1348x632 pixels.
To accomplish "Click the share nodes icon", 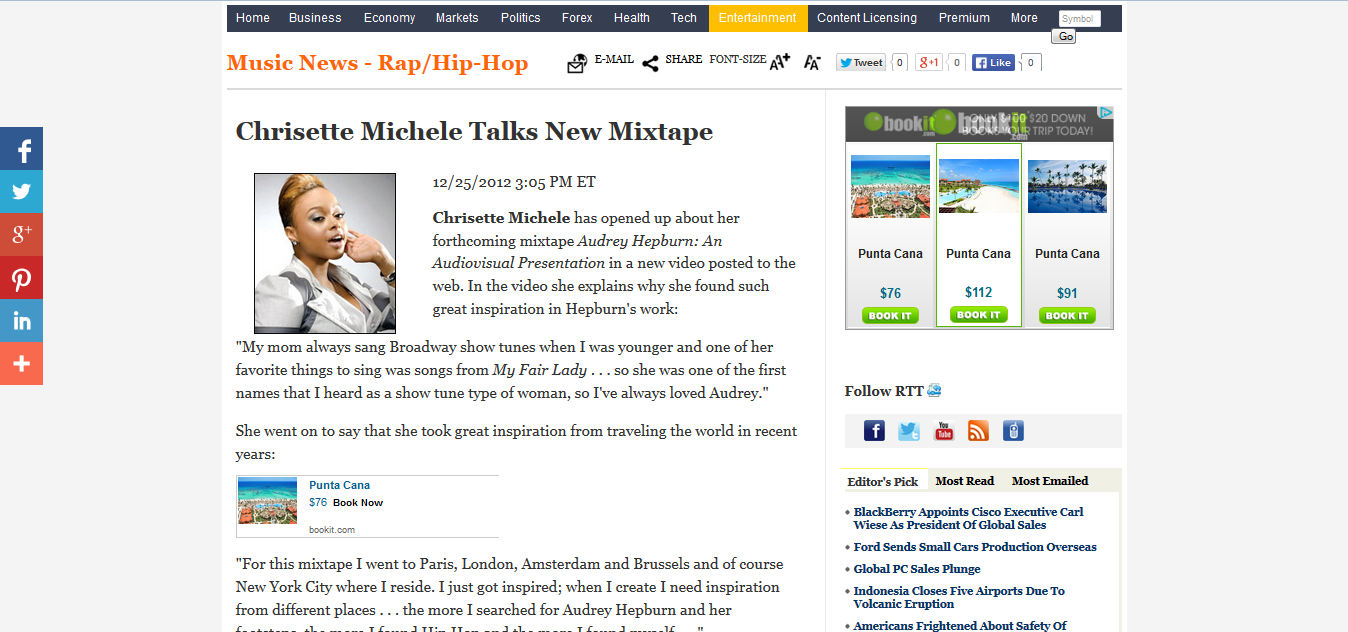I will click(x=650, y=64).
